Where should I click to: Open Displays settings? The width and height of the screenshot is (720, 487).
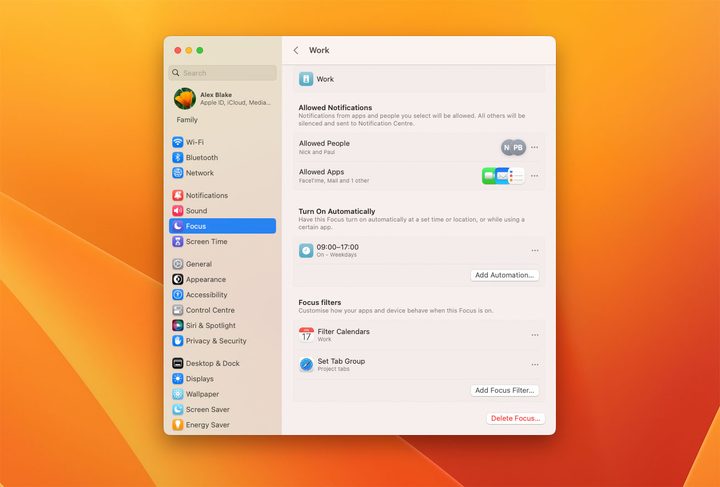pos(223,379)
